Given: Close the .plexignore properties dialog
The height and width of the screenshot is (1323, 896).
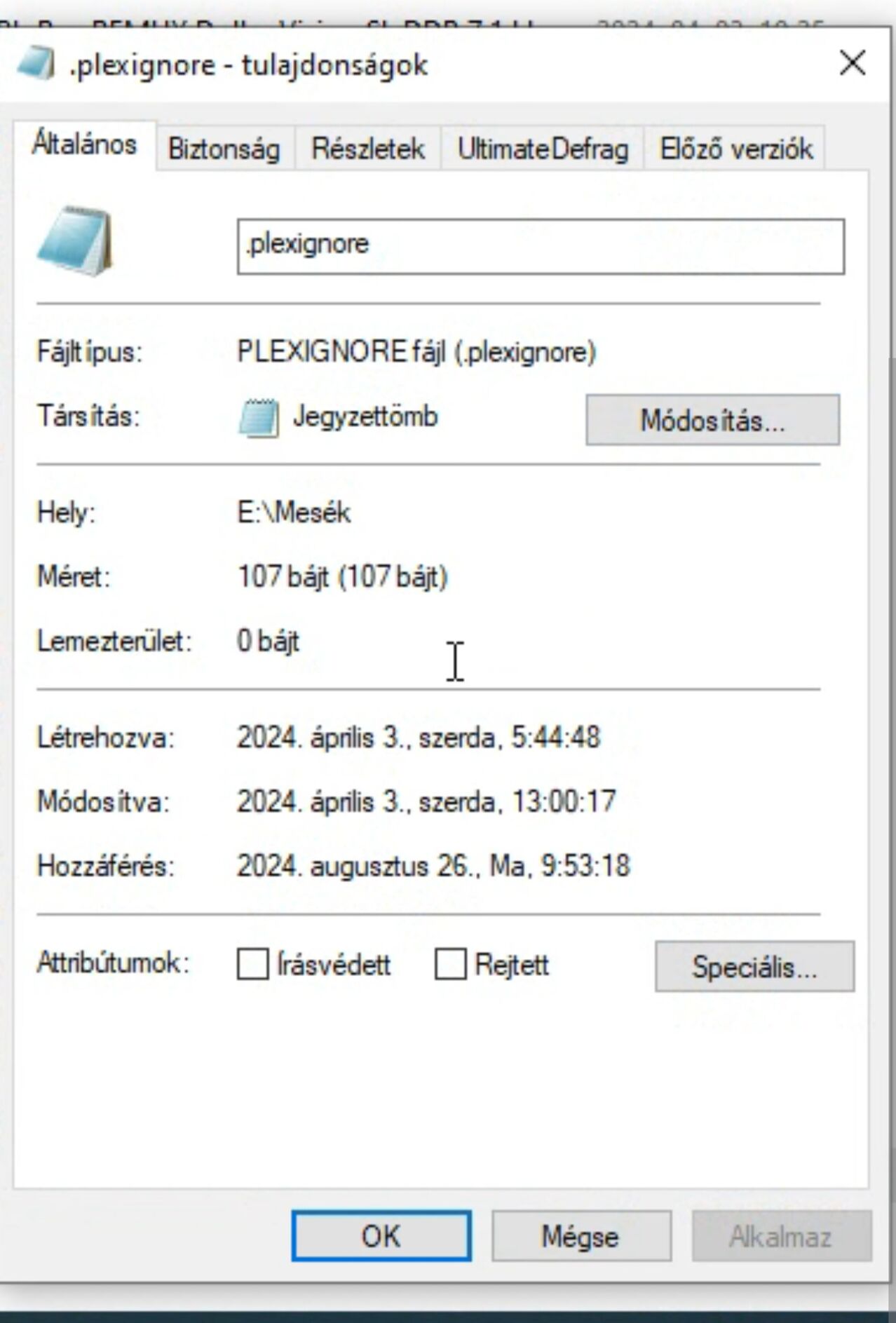Looking at the screenshot, I should point(853,64).
